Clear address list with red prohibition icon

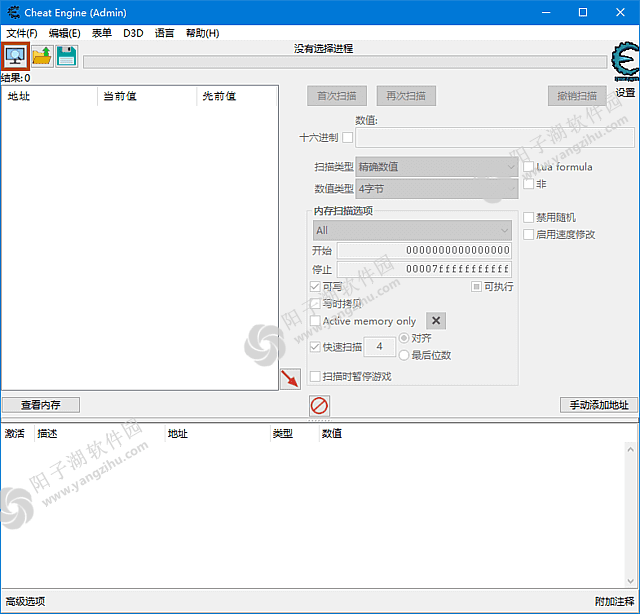(x=319, y=406)
